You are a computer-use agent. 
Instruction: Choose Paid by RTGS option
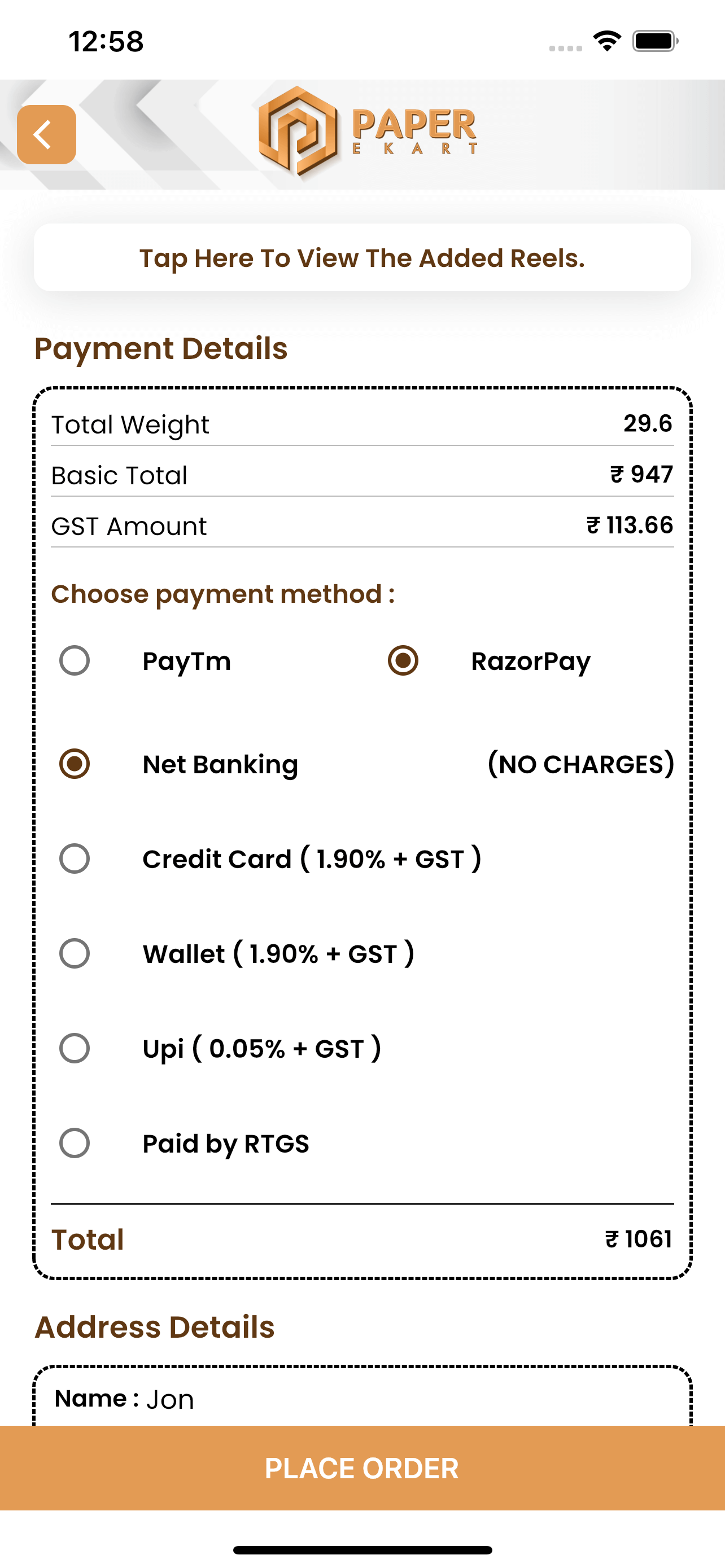(75, 1142)
